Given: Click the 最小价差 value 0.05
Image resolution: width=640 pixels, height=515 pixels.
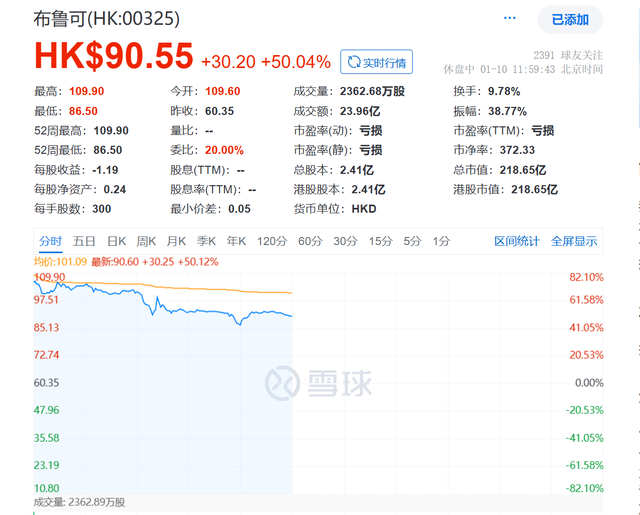Looking at the screenshot, I should coord(239,209).
